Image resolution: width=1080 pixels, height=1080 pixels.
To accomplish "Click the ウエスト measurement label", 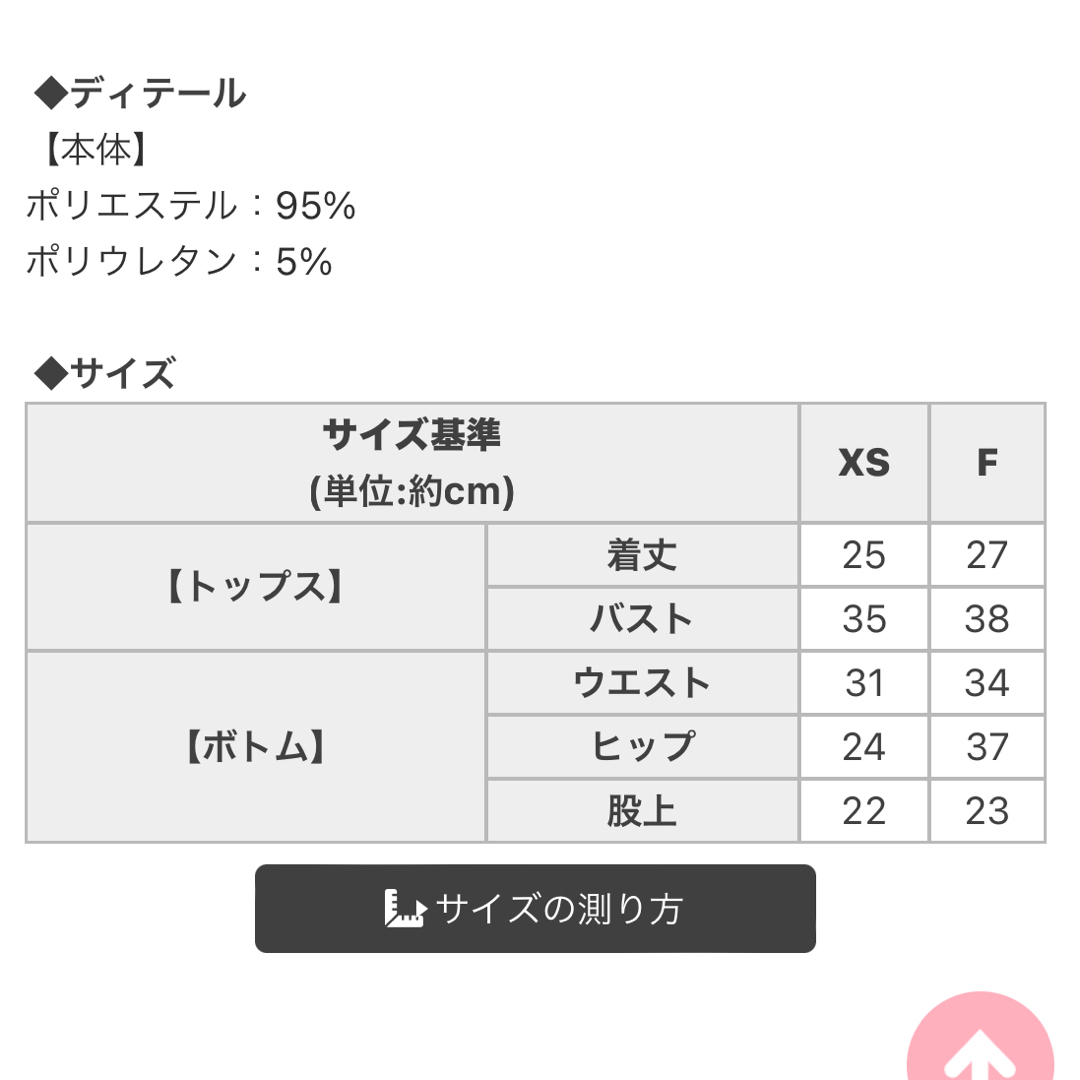I will pos(642,683).
